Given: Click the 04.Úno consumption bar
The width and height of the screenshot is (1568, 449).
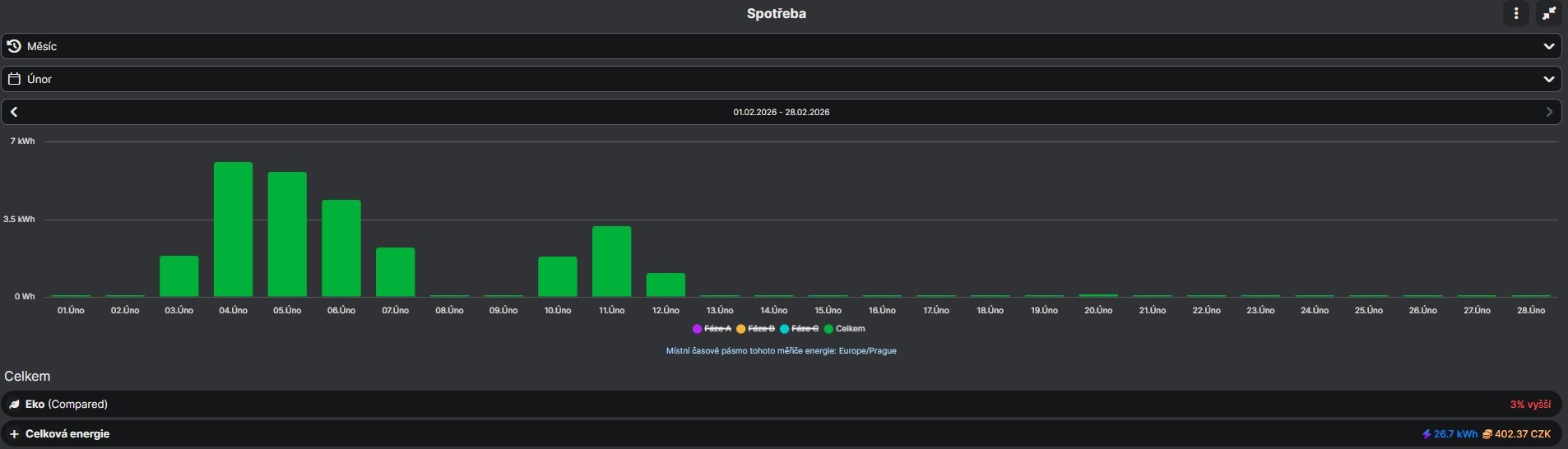Looking at the screenshot, I should [233, 229].
